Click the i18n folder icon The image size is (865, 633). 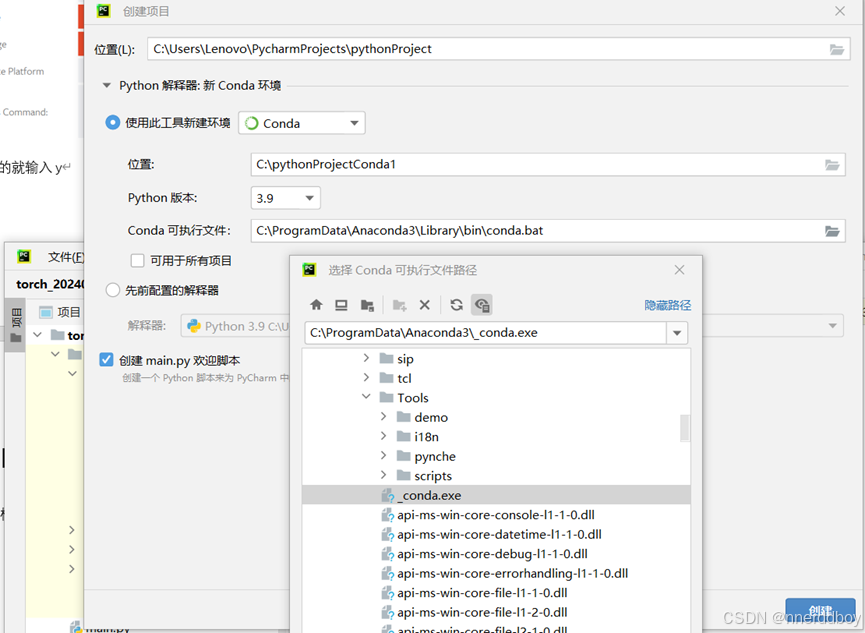click(x=404, y=437)
